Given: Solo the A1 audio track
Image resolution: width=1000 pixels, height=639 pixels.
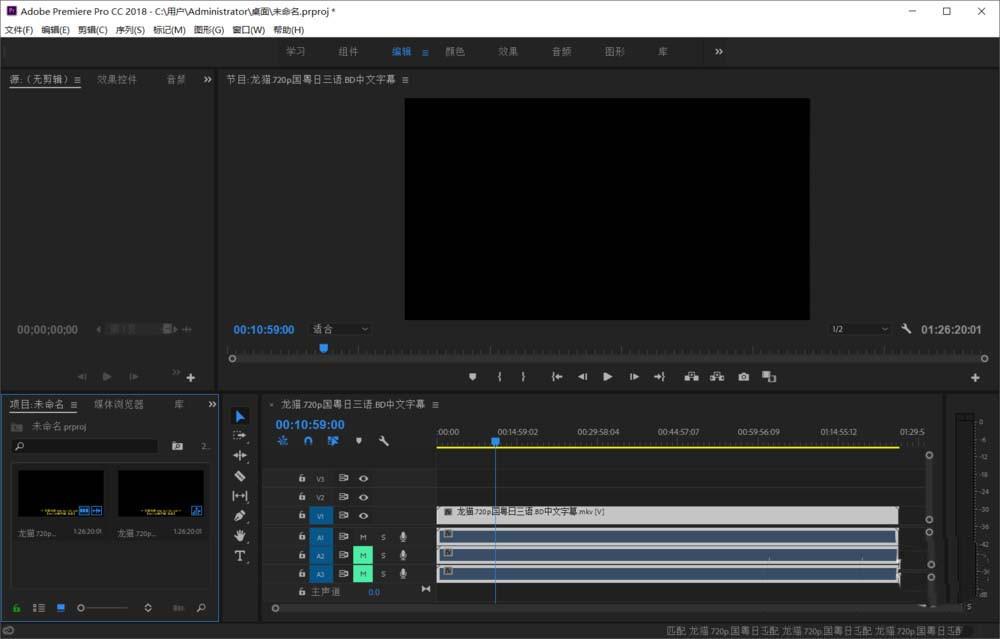Looking at the screenshot, I should [x=384, y=536].
